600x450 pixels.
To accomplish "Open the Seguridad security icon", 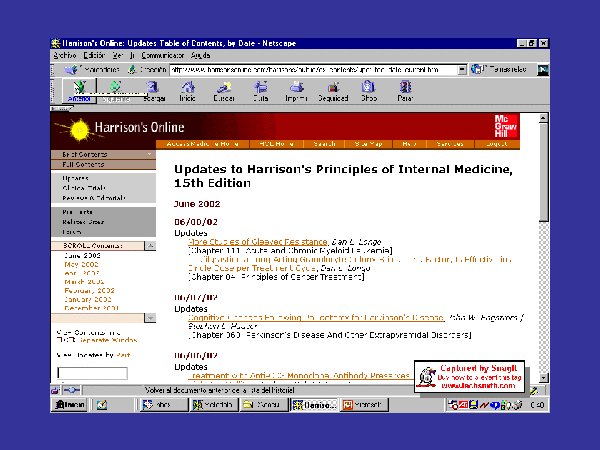I will click(333, 91).
